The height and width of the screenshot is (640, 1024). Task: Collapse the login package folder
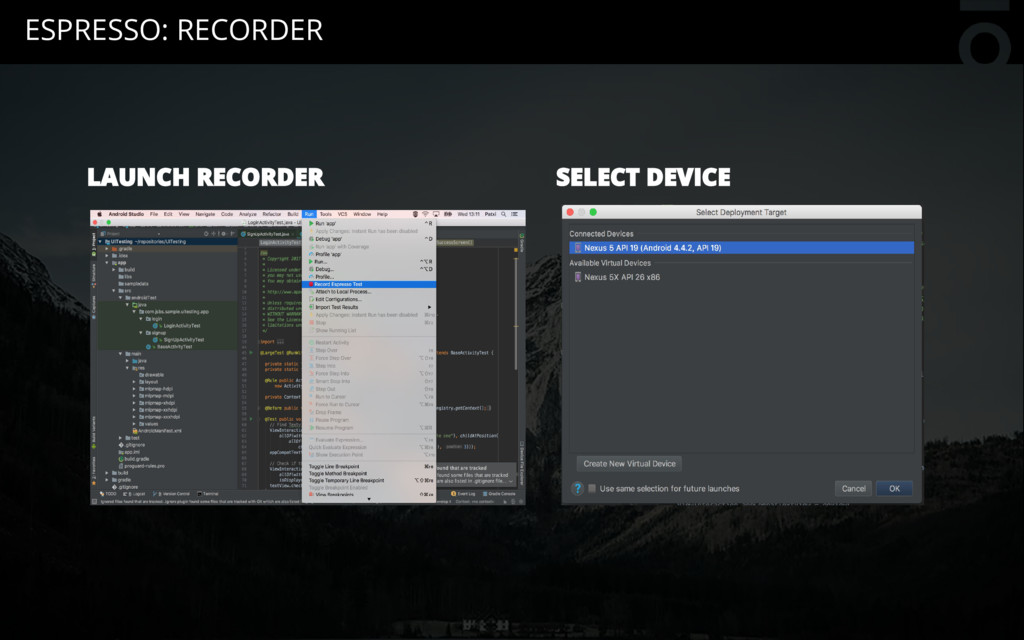141,319
